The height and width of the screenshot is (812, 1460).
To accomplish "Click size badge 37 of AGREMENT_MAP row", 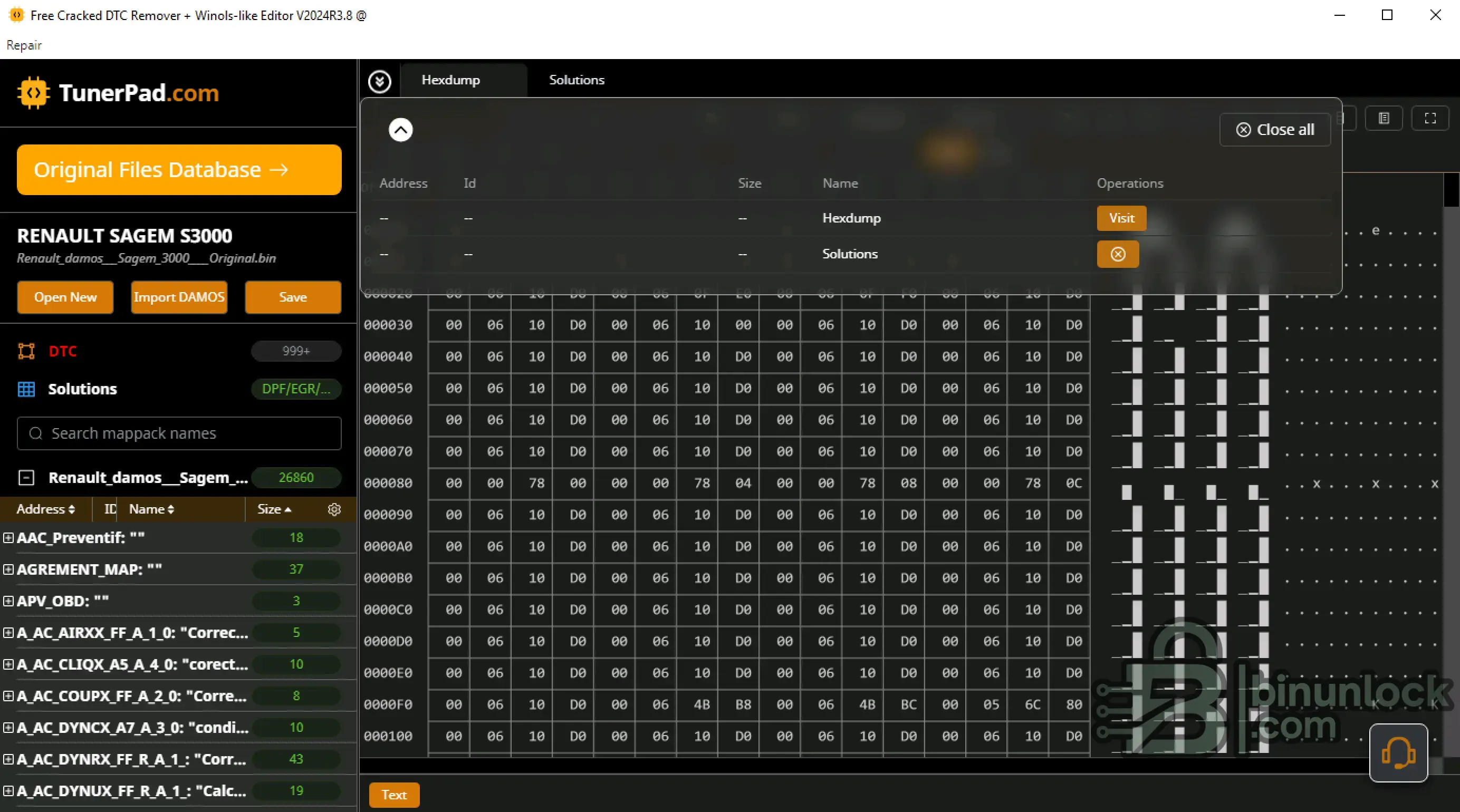I will coord(296,569).
